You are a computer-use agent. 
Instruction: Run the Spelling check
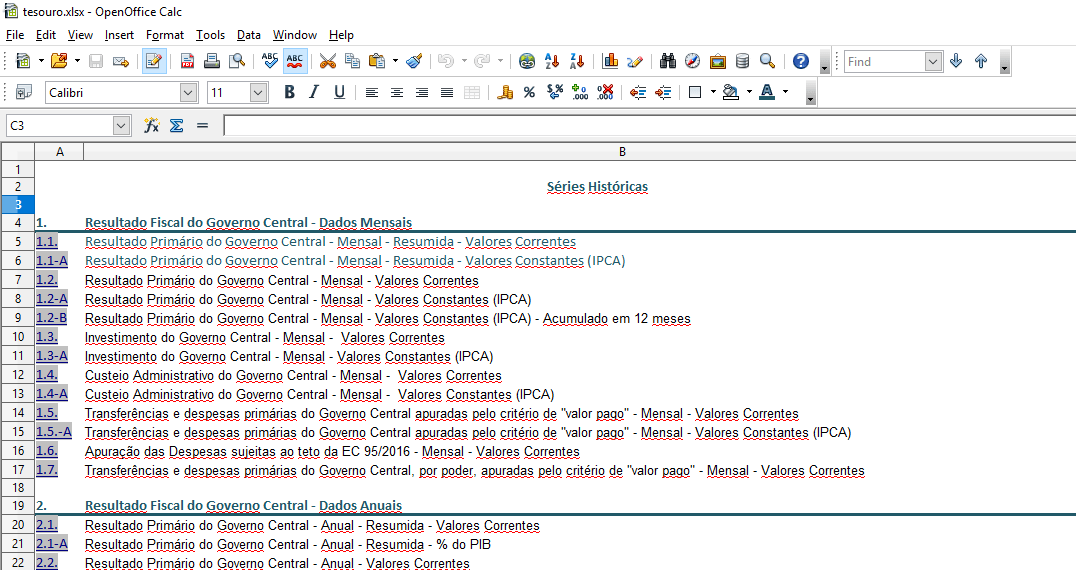pyautogui.click(x=270, y=61)
